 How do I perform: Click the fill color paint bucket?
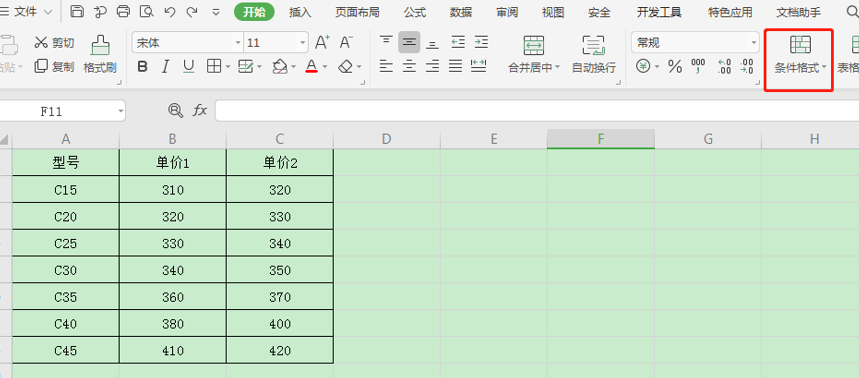pyautogui.click(x=280, y=67)
